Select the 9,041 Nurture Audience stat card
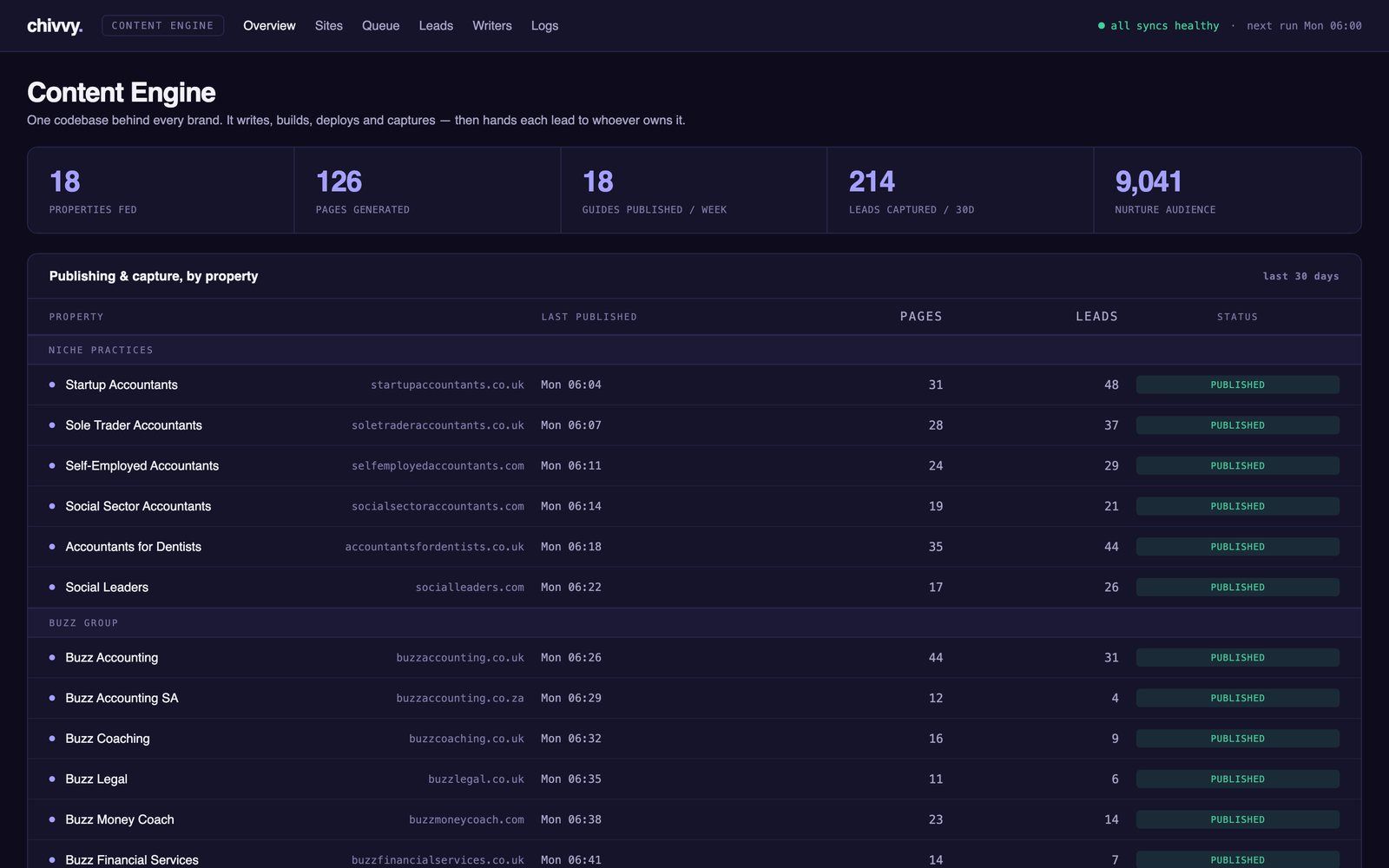Viewport: 1389px width, 868px height. (1228, 190)
